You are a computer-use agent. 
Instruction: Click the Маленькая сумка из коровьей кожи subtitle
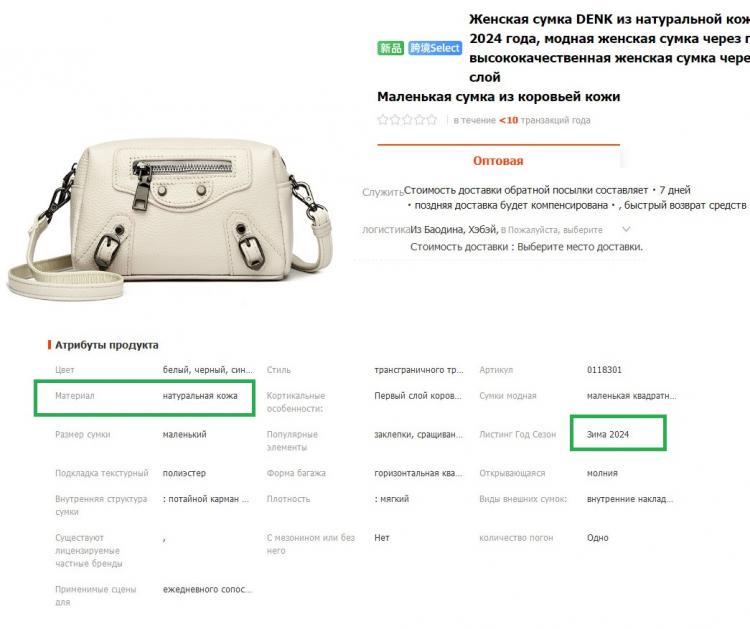(498, 97)
